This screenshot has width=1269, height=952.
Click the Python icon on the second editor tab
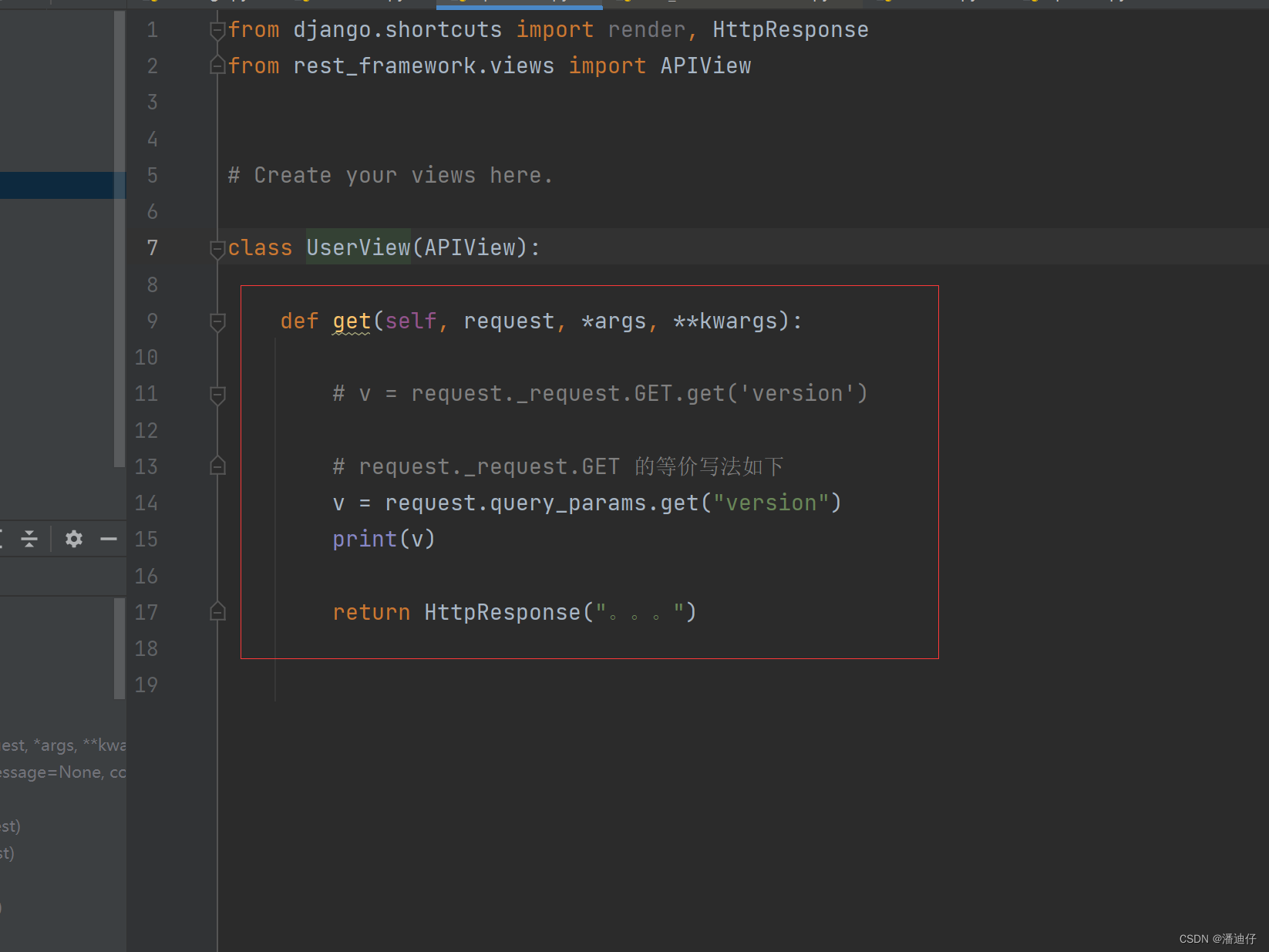point(305,2)
